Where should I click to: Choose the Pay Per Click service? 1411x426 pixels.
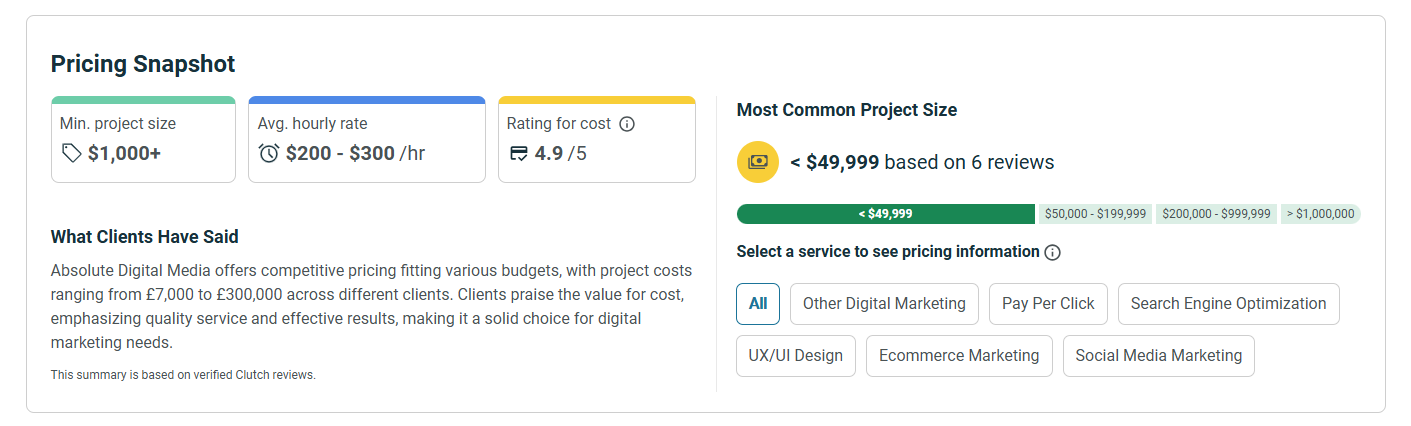tap(1048, 304)
